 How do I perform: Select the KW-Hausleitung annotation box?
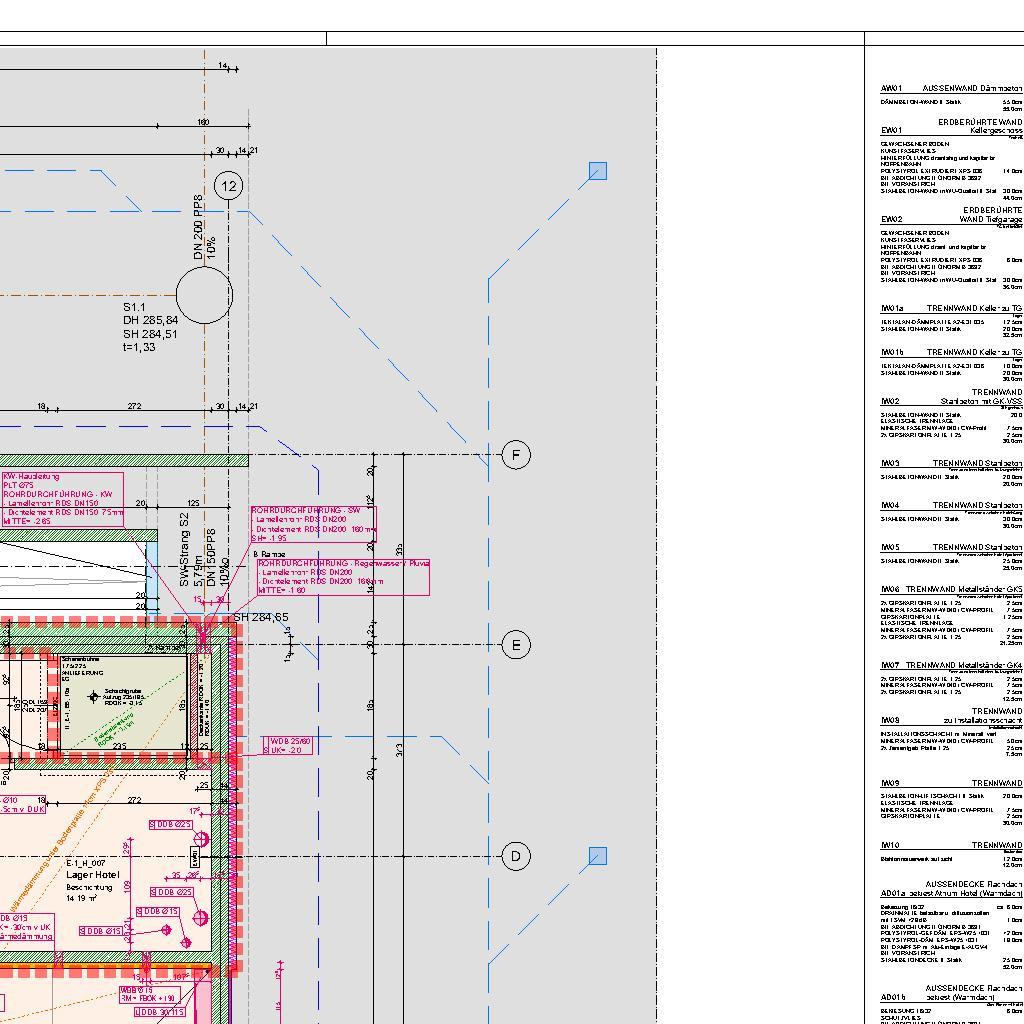pyautogui.click(x=62, y=499)
